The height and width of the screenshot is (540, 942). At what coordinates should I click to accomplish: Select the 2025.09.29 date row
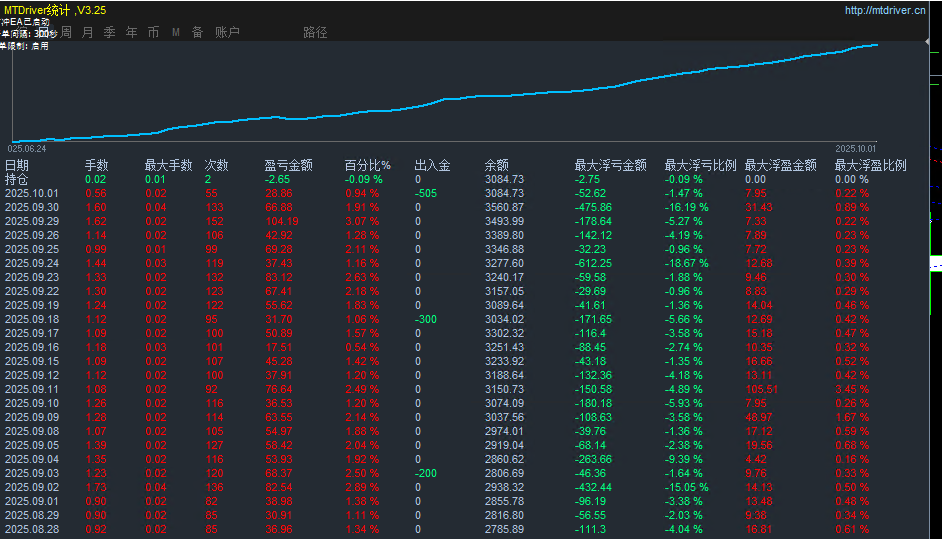tap(32, 221)
